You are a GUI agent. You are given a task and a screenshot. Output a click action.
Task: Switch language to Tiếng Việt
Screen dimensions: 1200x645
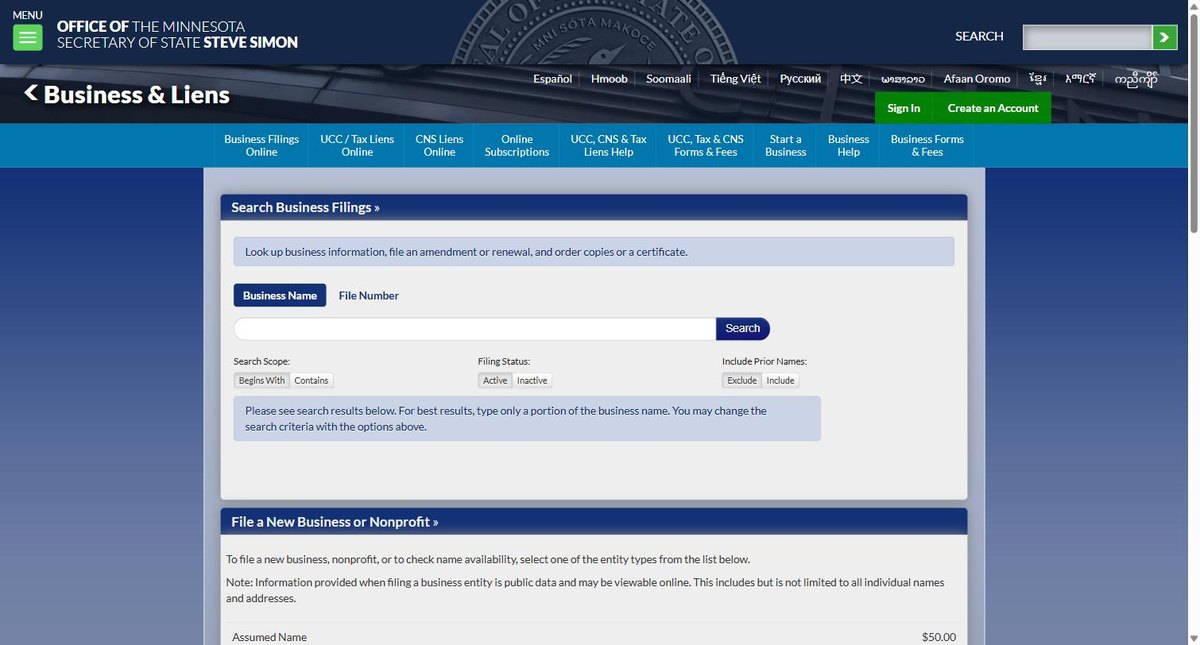point(735,78)
